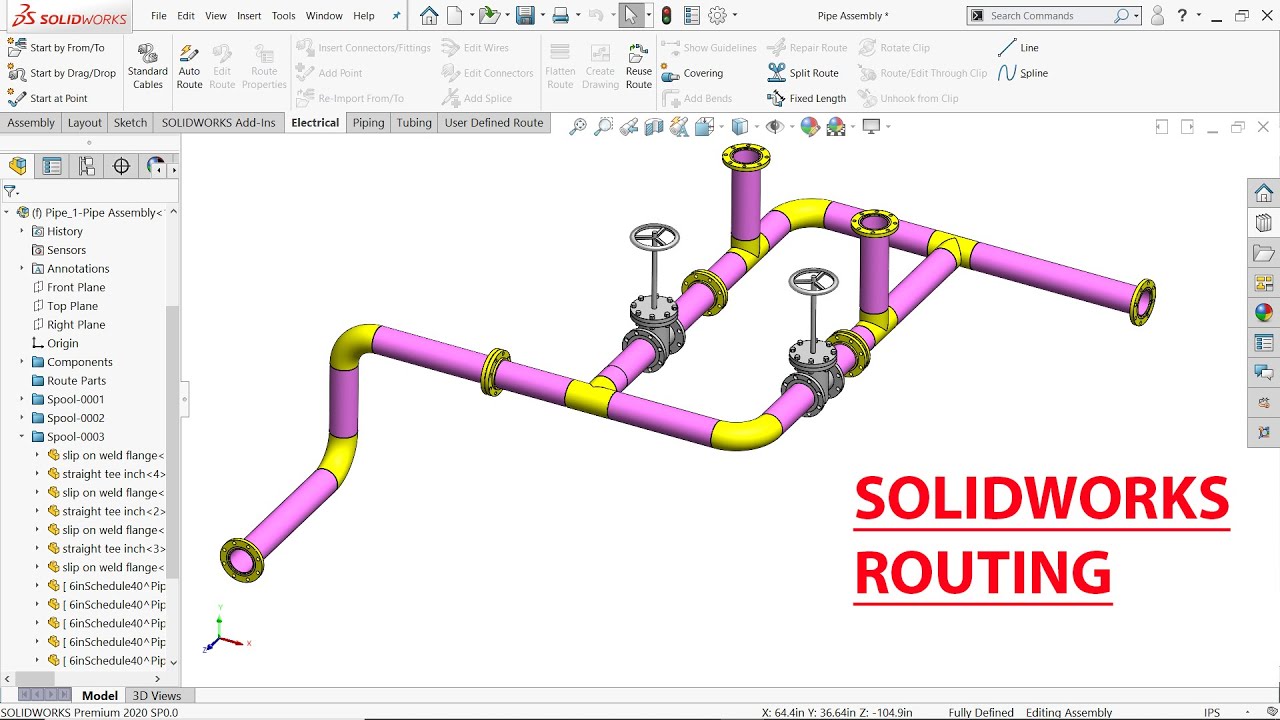
Task: Save the document with the floppy icon
Action: point(524,15)
